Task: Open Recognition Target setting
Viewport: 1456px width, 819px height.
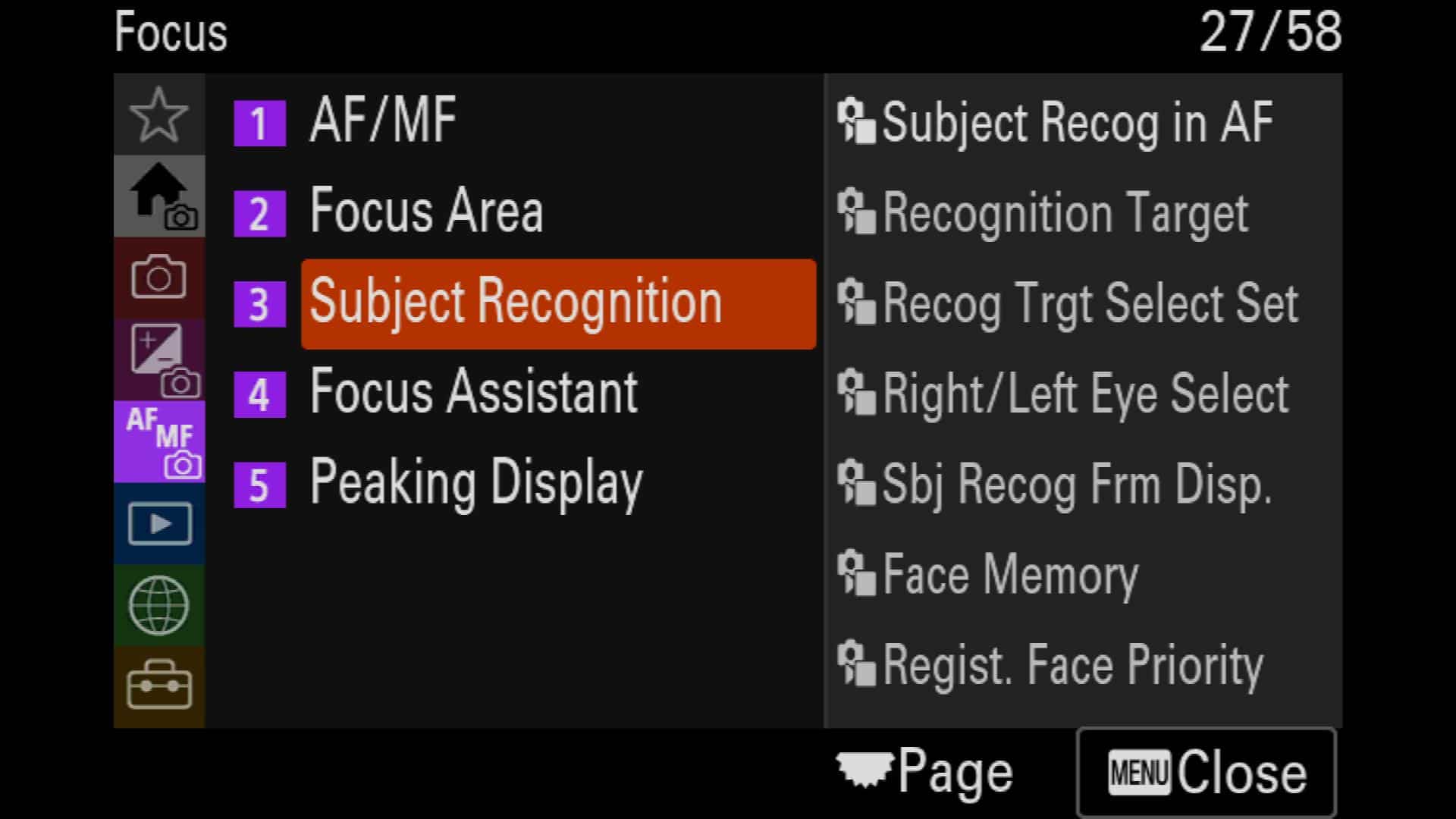Action: point(1083,213)
